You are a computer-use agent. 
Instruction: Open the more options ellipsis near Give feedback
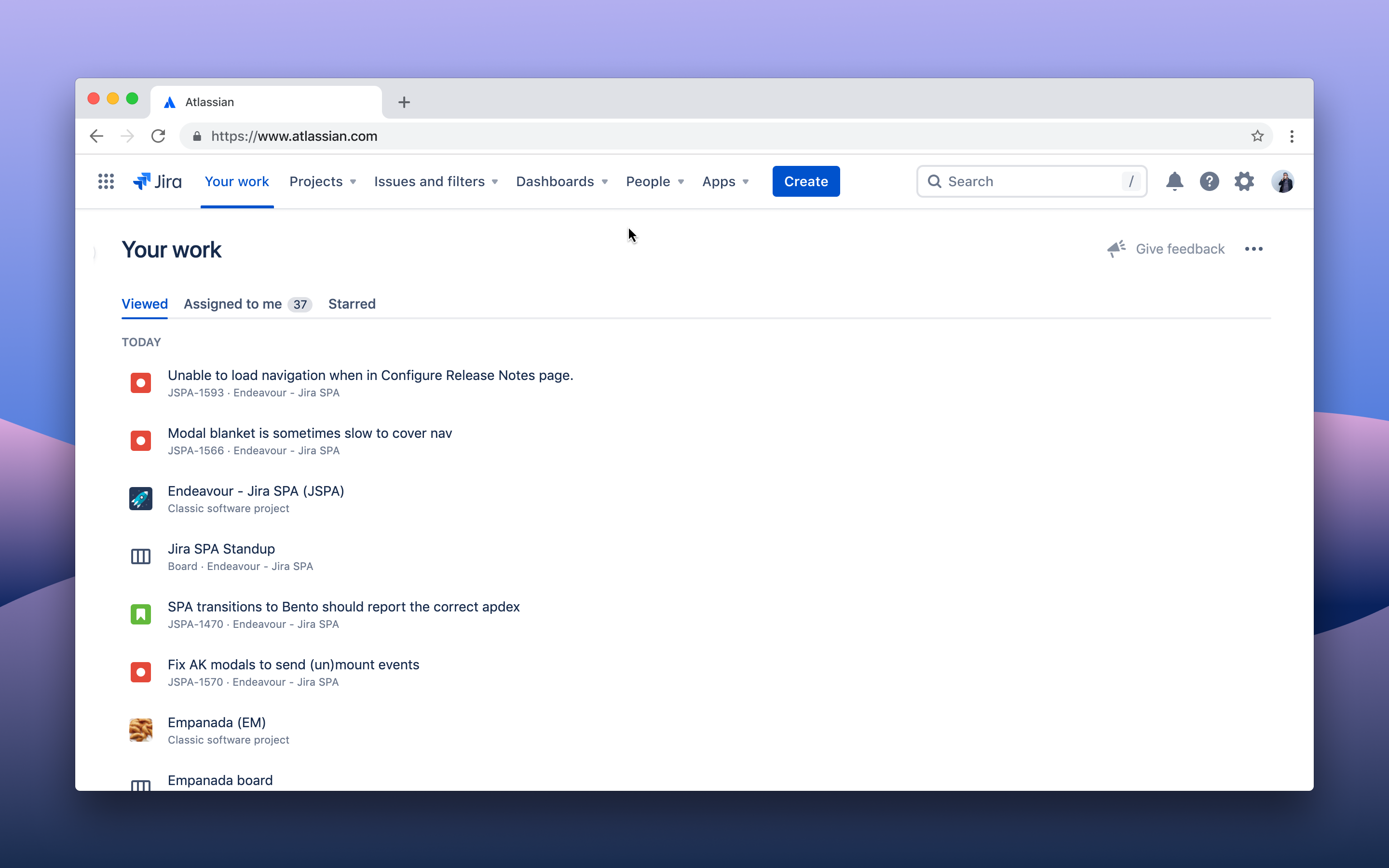coord(1254,248)
